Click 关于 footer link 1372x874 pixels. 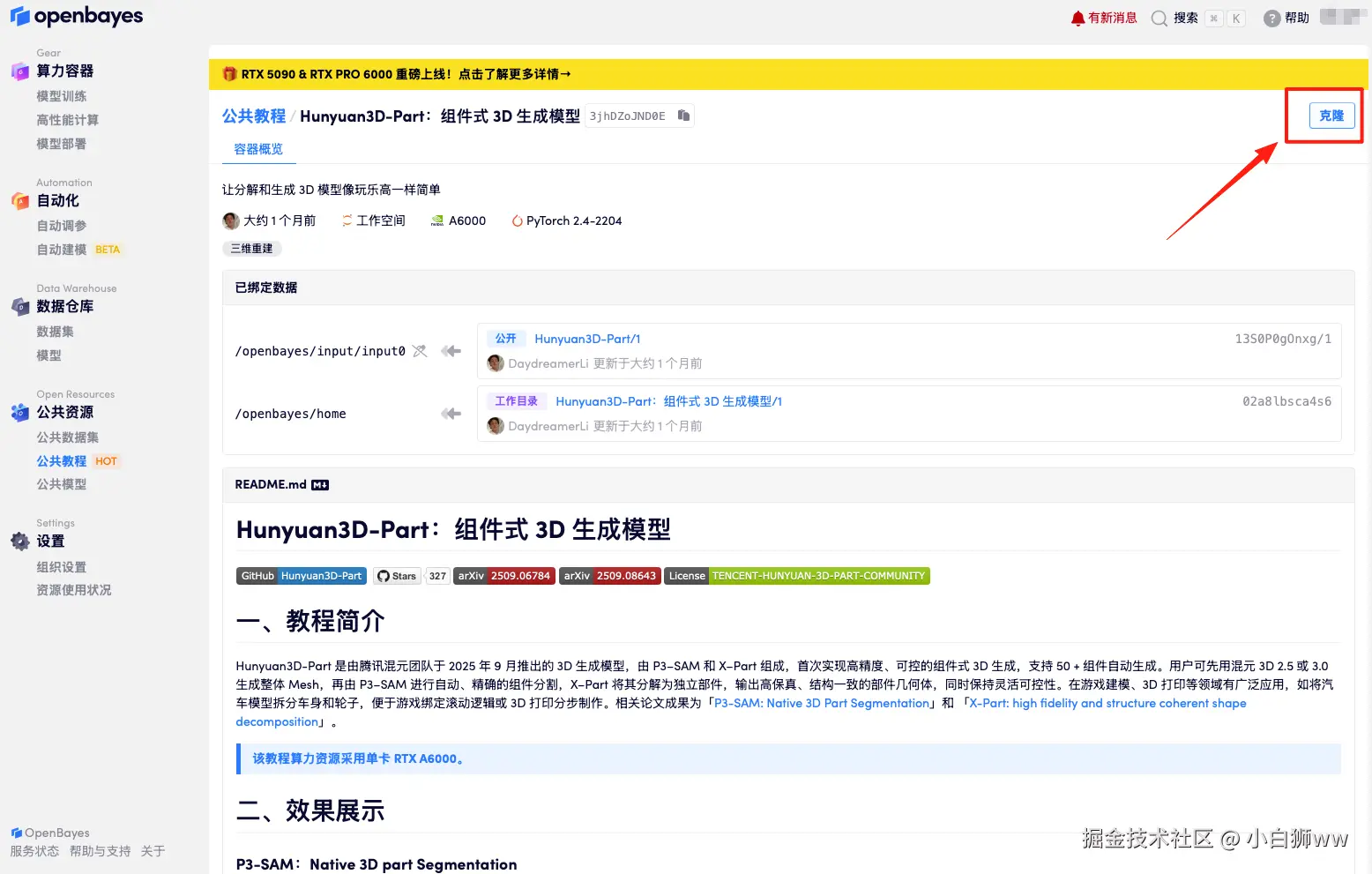coord(153,851)
